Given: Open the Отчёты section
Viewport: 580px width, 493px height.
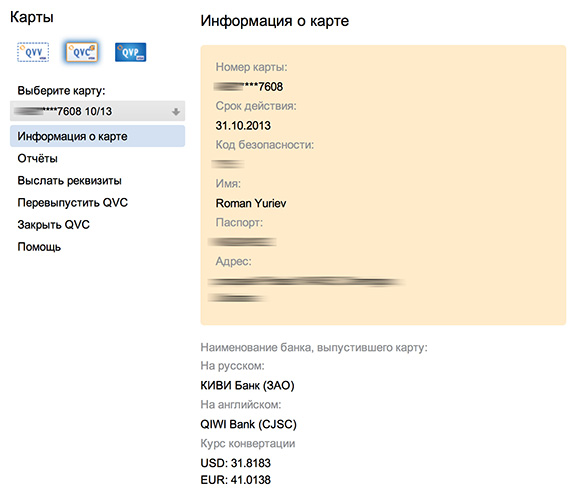Looking at the screenshot, I should click(37, 158).
